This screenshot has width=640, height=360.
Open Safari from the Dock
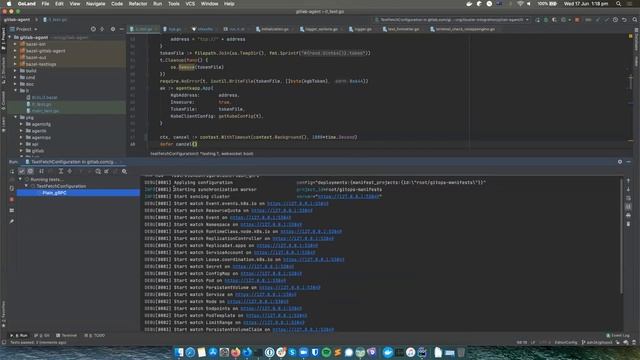point(190,352)
